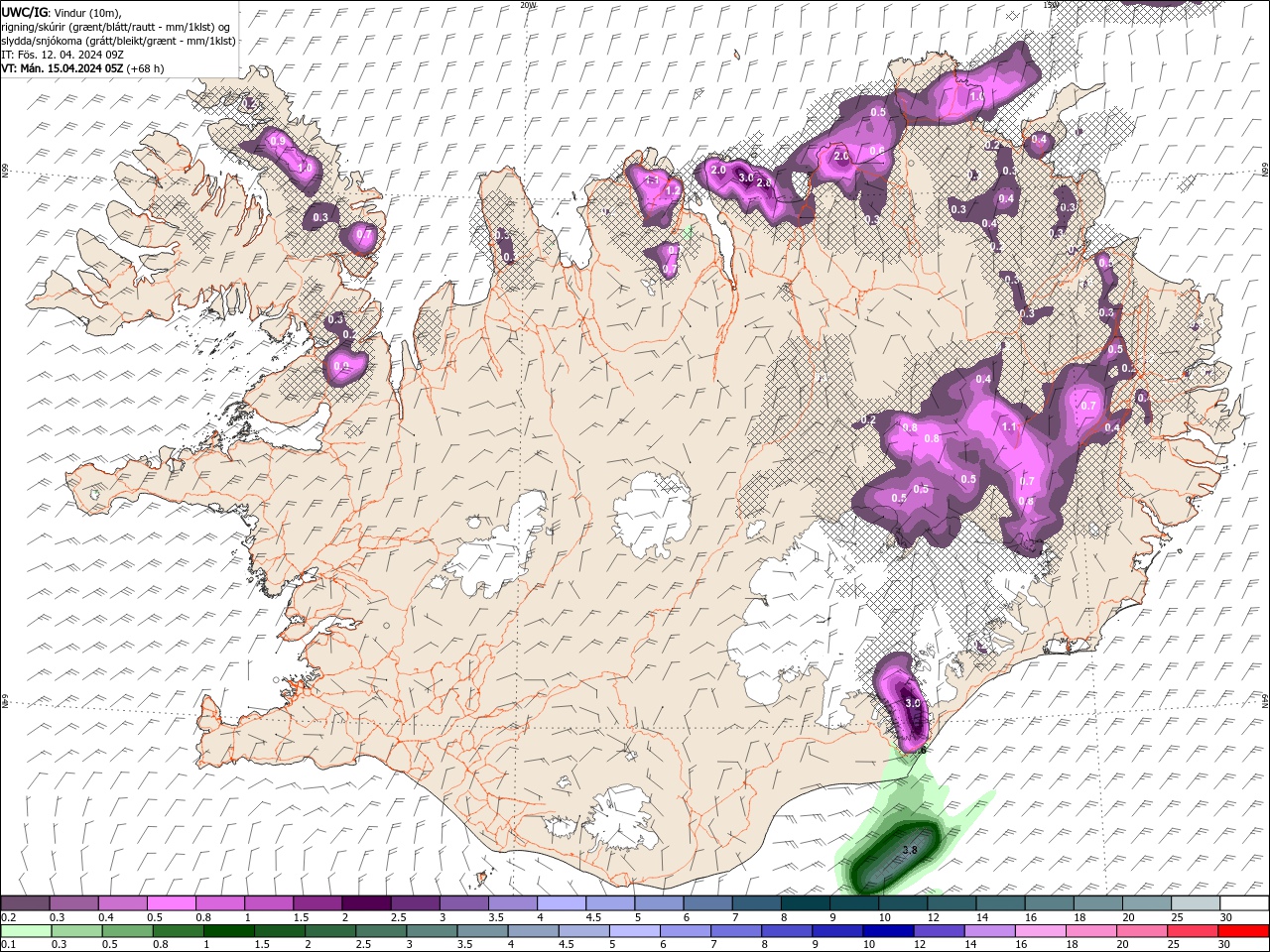
Task: Pick the snow legend swatch between 0.2 and 0.3
Action: [25, 902]
